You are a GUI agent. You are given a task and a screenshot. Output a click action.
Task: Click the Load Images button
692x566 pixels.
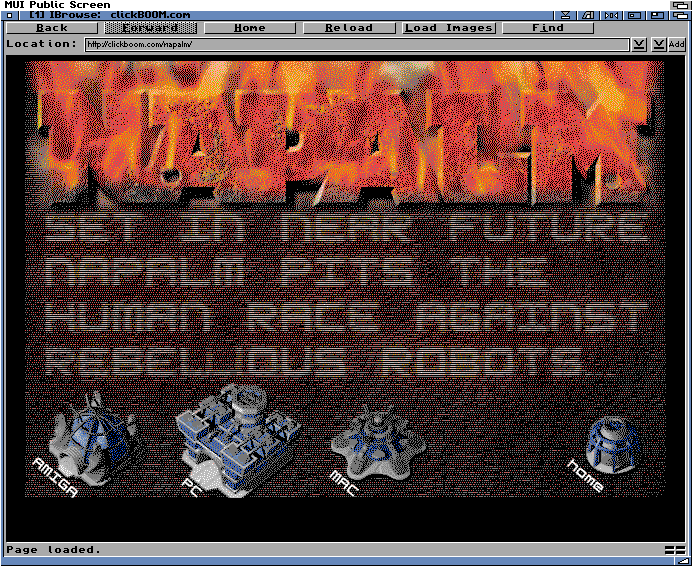click(448, 28)
